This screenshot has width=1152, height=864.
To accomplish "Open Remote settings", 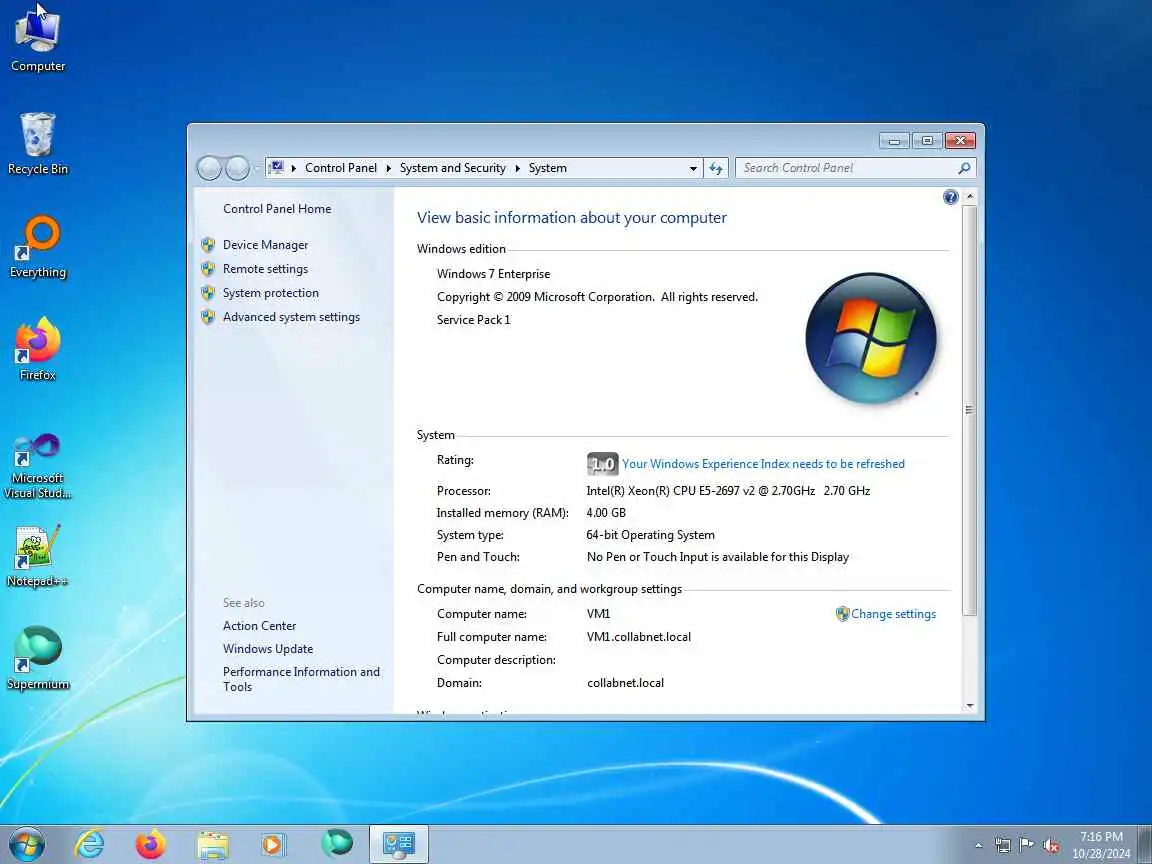I will pos(265,269).
